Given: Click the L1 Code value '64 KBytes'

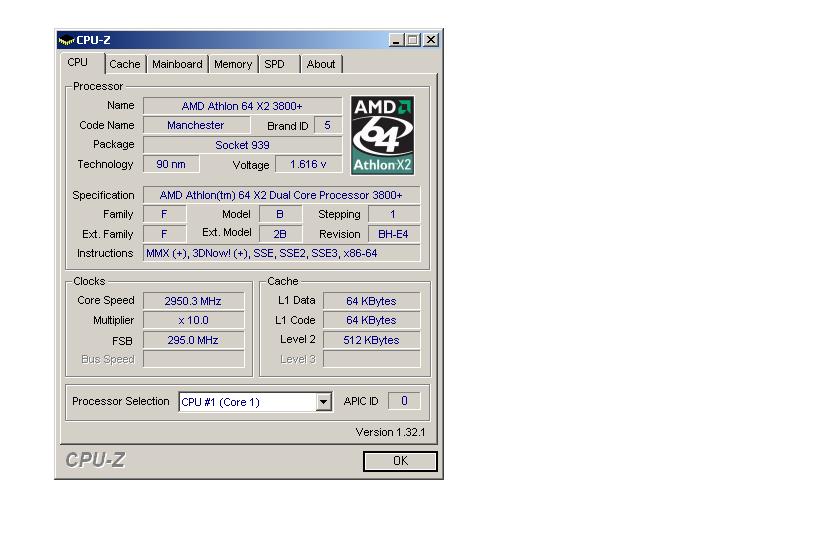Looking at the screenshot, I should 371,320.
